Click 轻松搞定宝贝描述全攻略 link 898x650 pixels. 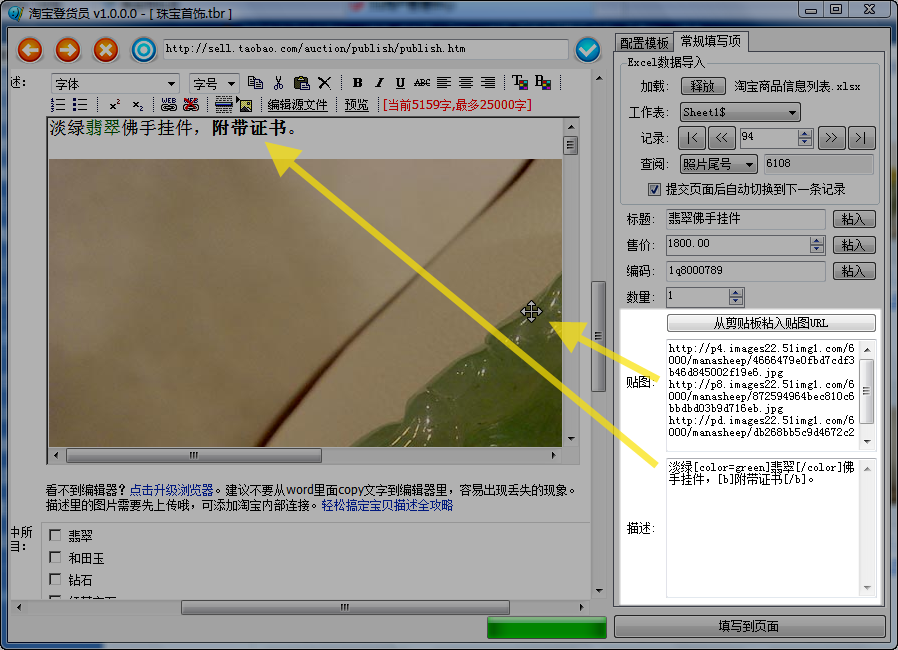[387, 505]
